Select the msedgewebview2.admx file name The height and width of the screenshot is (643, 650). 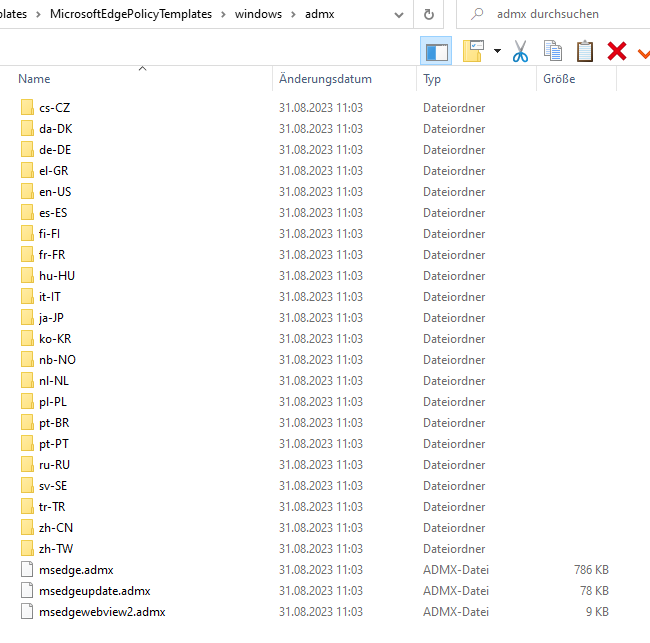102,612
